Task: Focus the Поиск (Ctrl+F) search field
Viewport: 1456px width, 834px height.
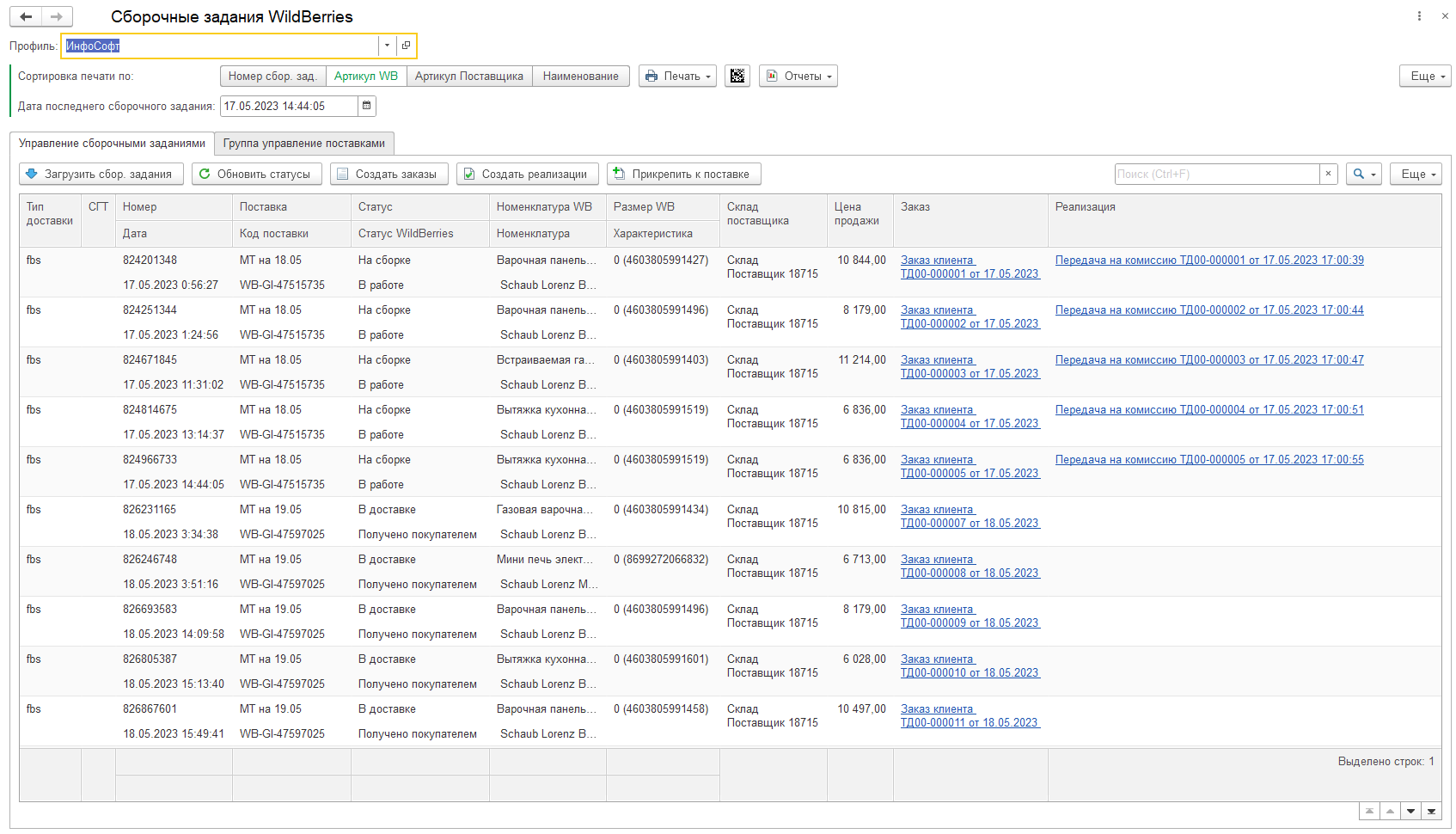Action: [1217, 174]
